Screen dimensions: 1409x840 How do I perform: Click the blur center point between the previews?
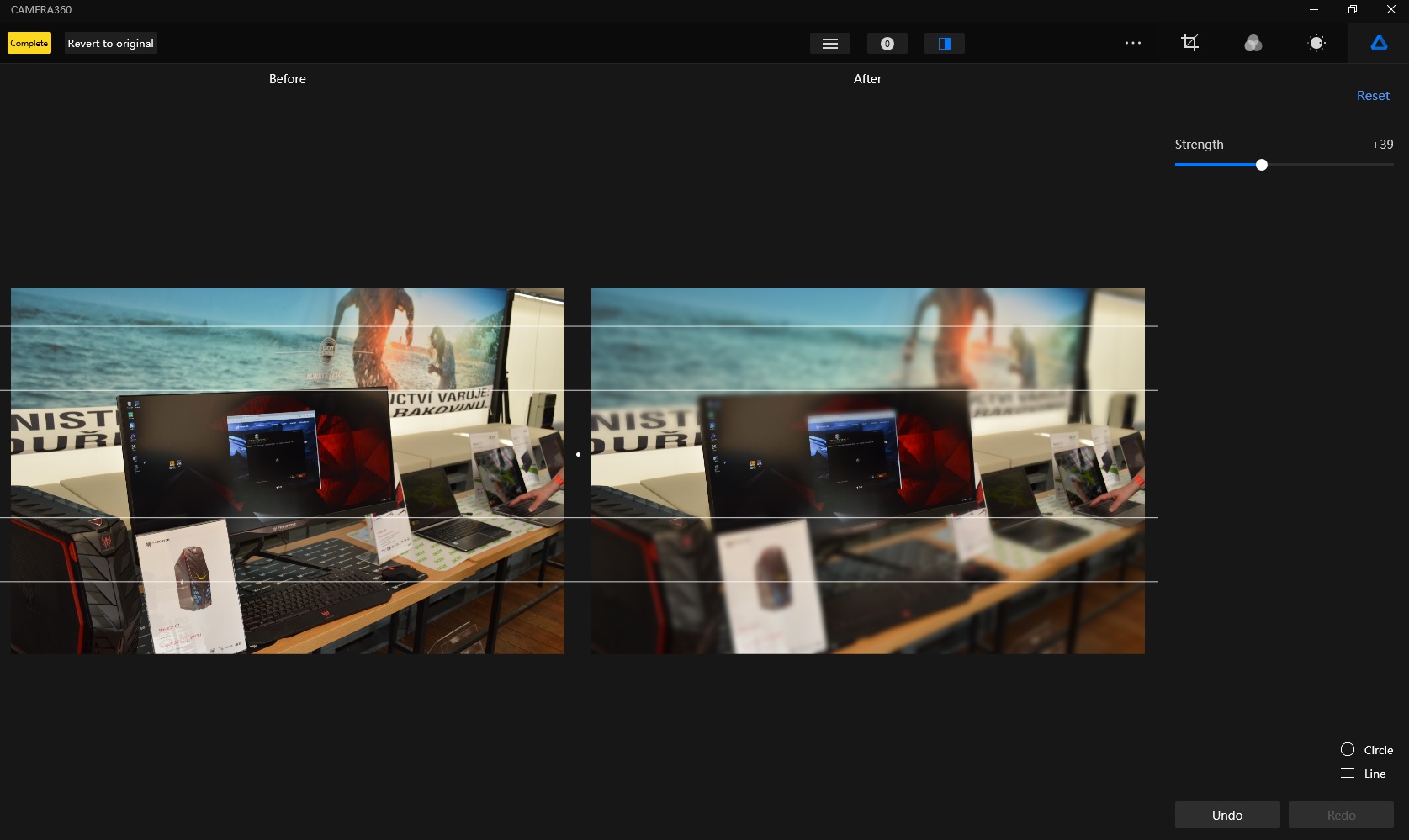point(578,454)
